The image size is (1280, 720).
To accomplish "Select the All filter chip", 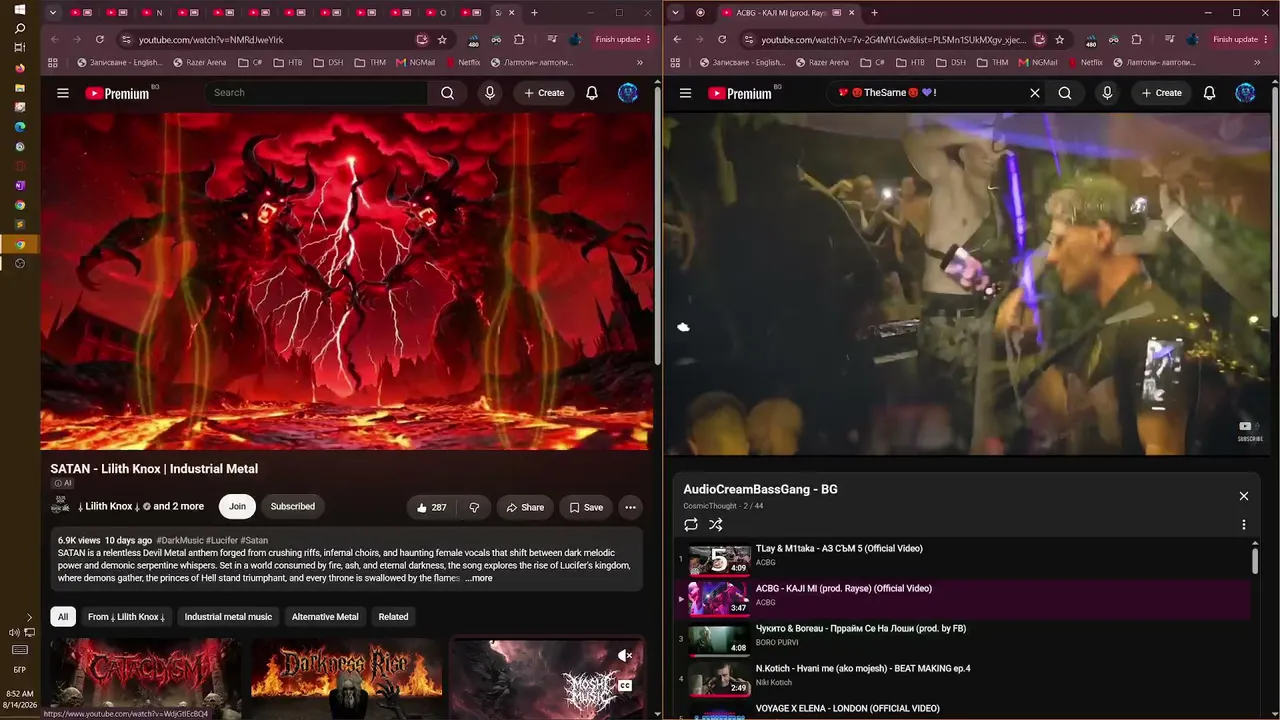I will [x=63, y=617].
